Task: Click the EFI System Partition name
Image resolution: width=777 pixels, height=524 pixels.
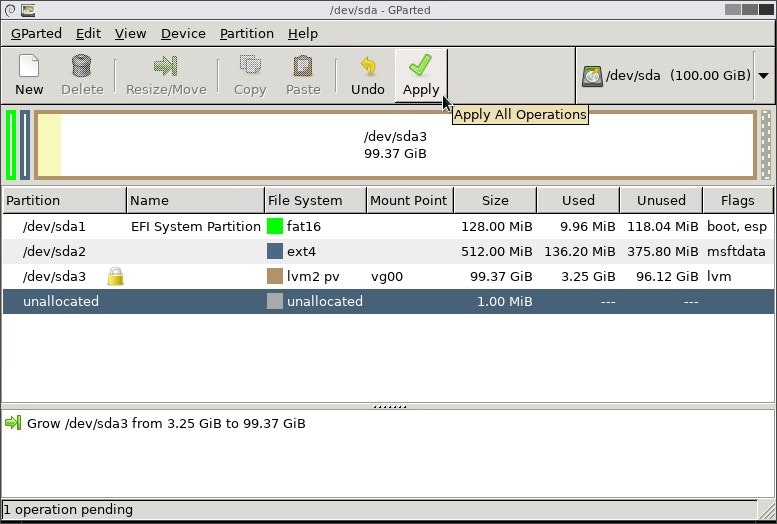Action: [x=196, y=227]
